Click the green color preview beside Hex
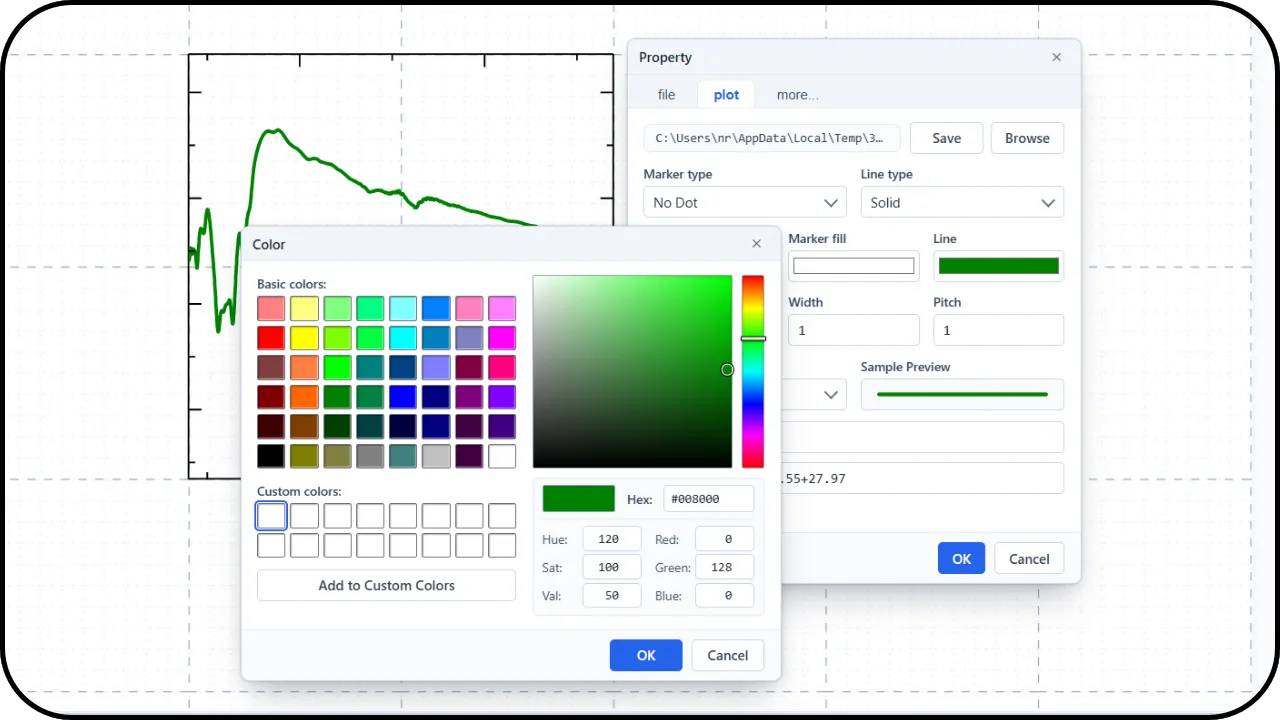1280x720 pixels. click(579, 499)
